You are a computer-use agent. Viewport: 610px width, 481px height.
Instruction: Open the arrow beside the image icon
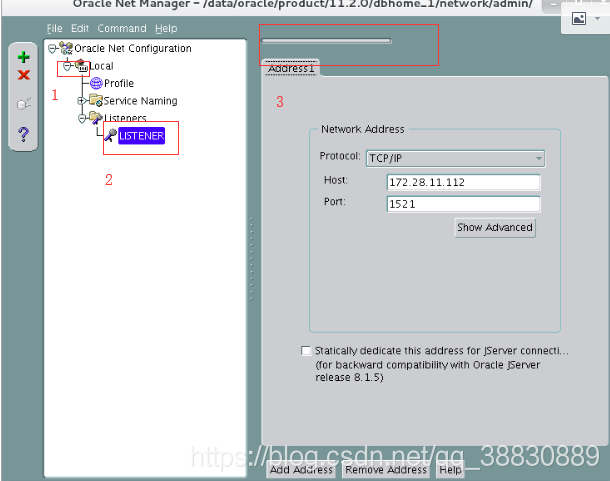pos(598,18)
